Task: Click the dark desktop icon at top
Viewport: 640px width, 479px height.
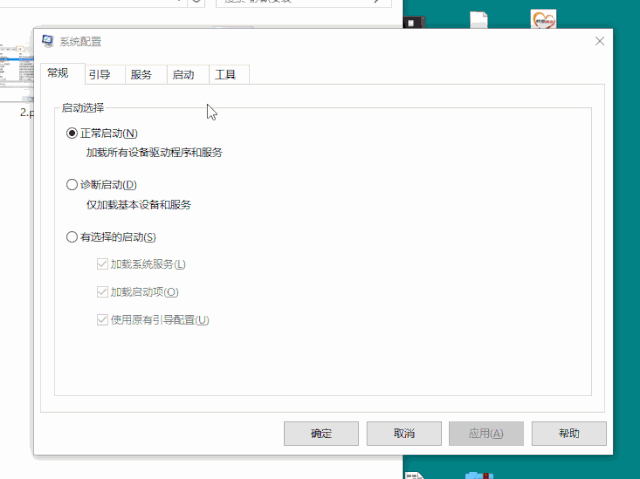Action: click(x=414, y=22)
